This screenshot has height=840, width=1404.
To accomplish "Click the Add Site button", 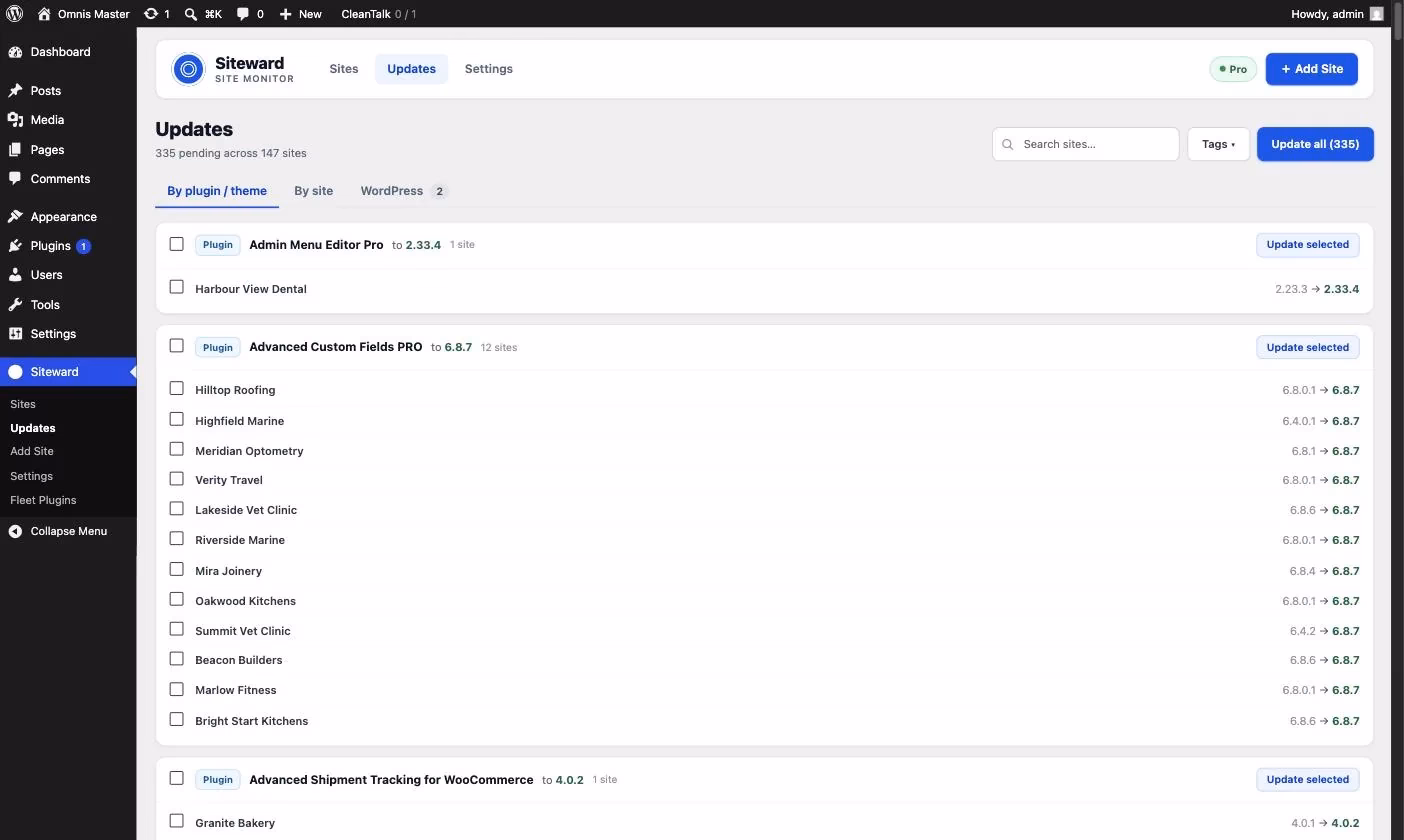I will tap(1312, 69).
